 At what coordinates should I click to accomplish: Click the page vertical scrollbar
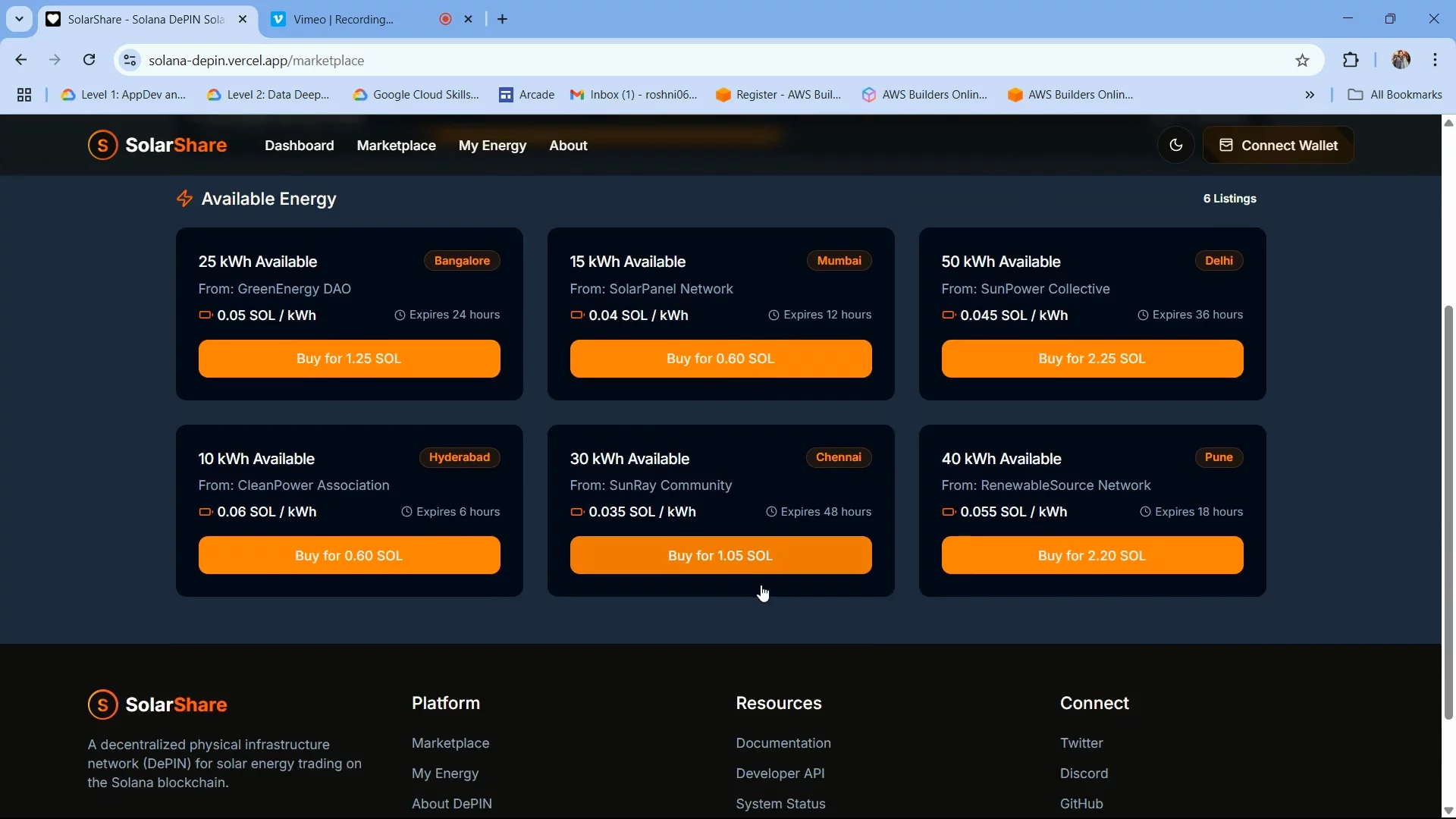tap(1448, 512)
